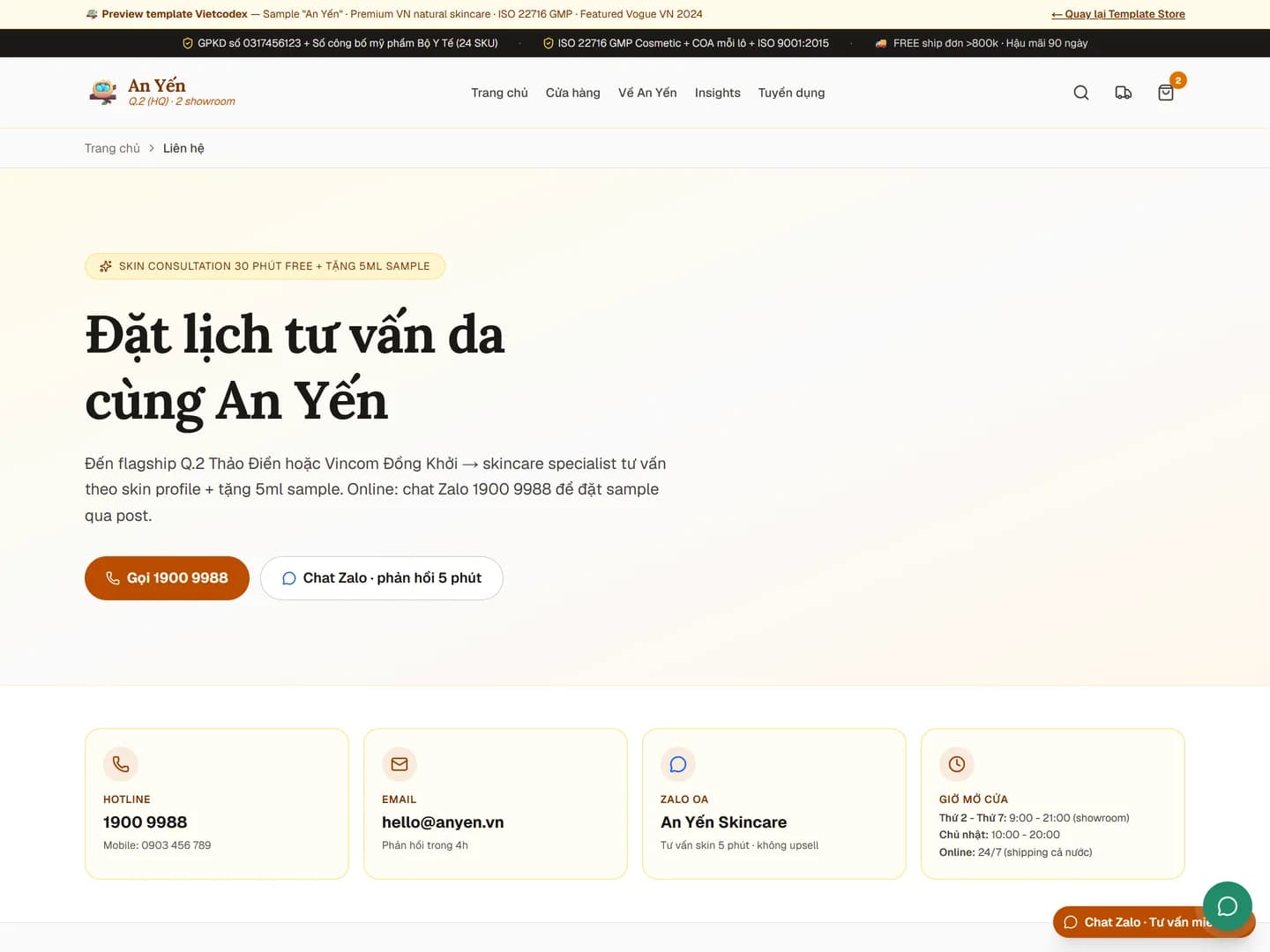Click An Yến brand name text
This screenshot has height=952, width=1270.
coord(157,86)
